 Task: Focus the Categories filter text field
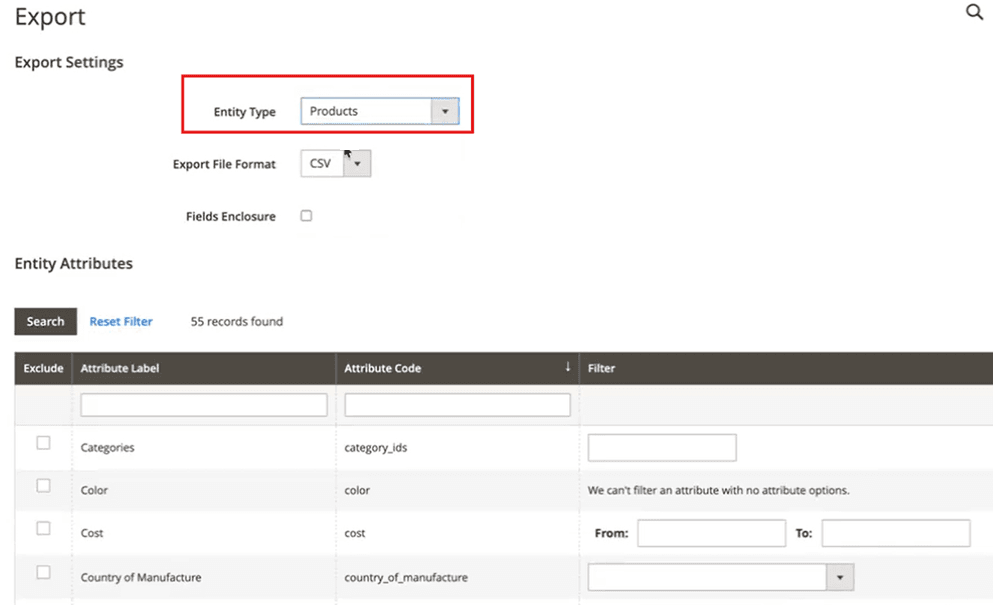[662, 447]
